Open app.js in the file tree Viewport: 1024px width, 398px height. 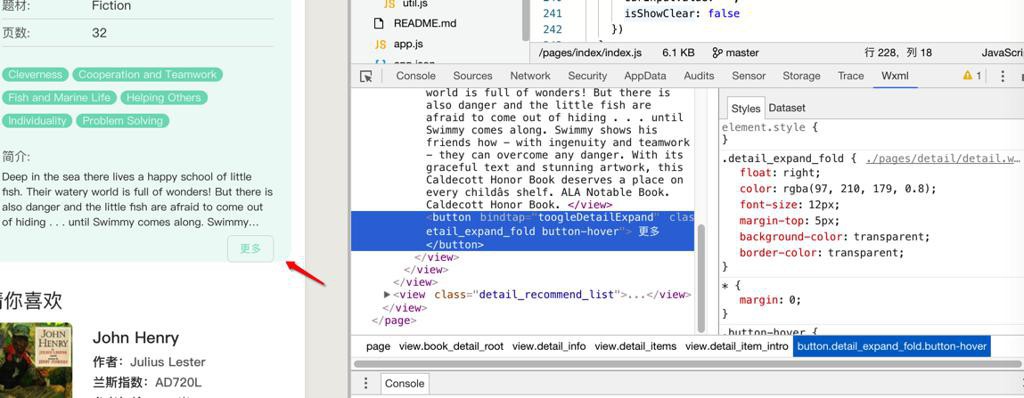[x=408, y=44]
